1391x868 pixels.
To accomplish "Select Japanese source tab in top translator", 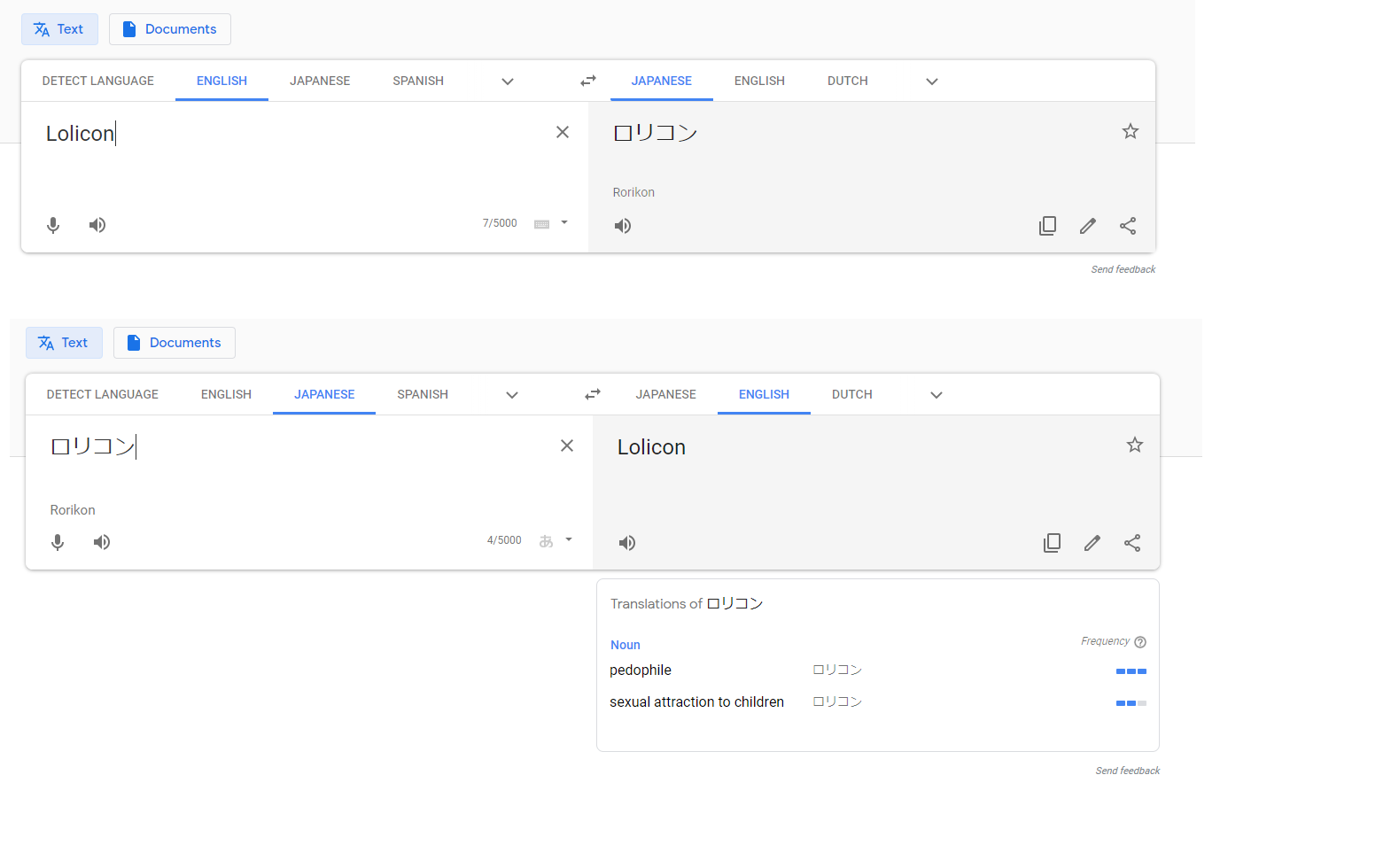I will tap(320, 81).
